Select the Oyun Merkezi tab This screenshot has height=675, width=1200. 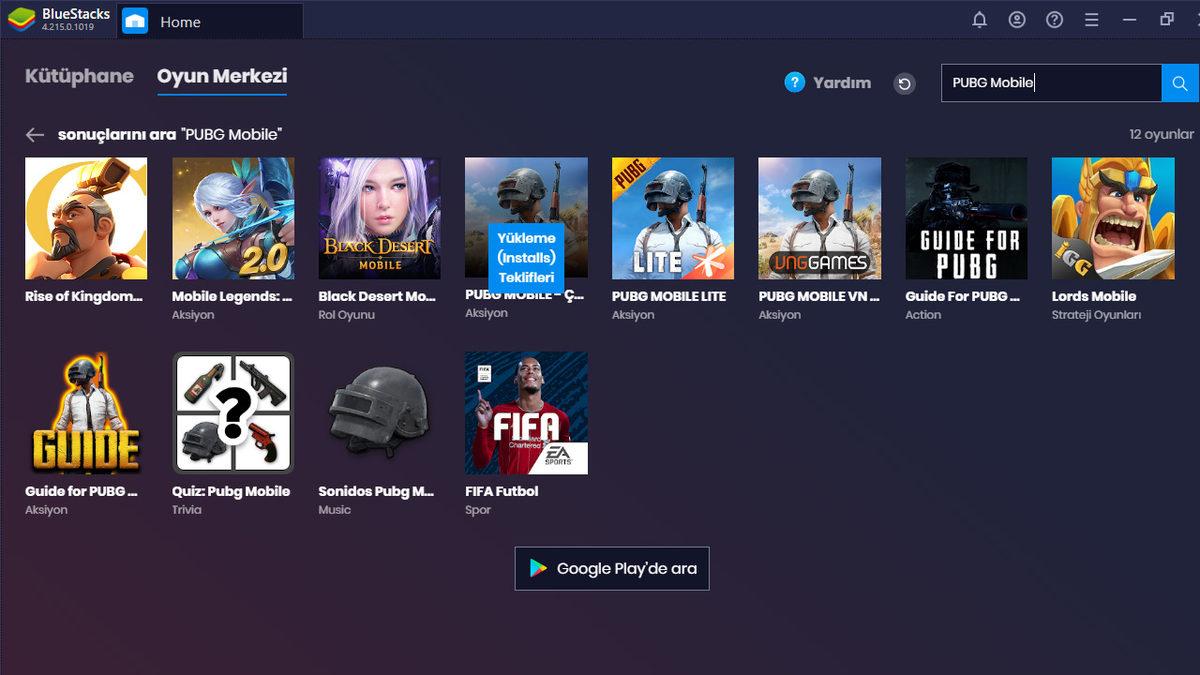(222, 76)
